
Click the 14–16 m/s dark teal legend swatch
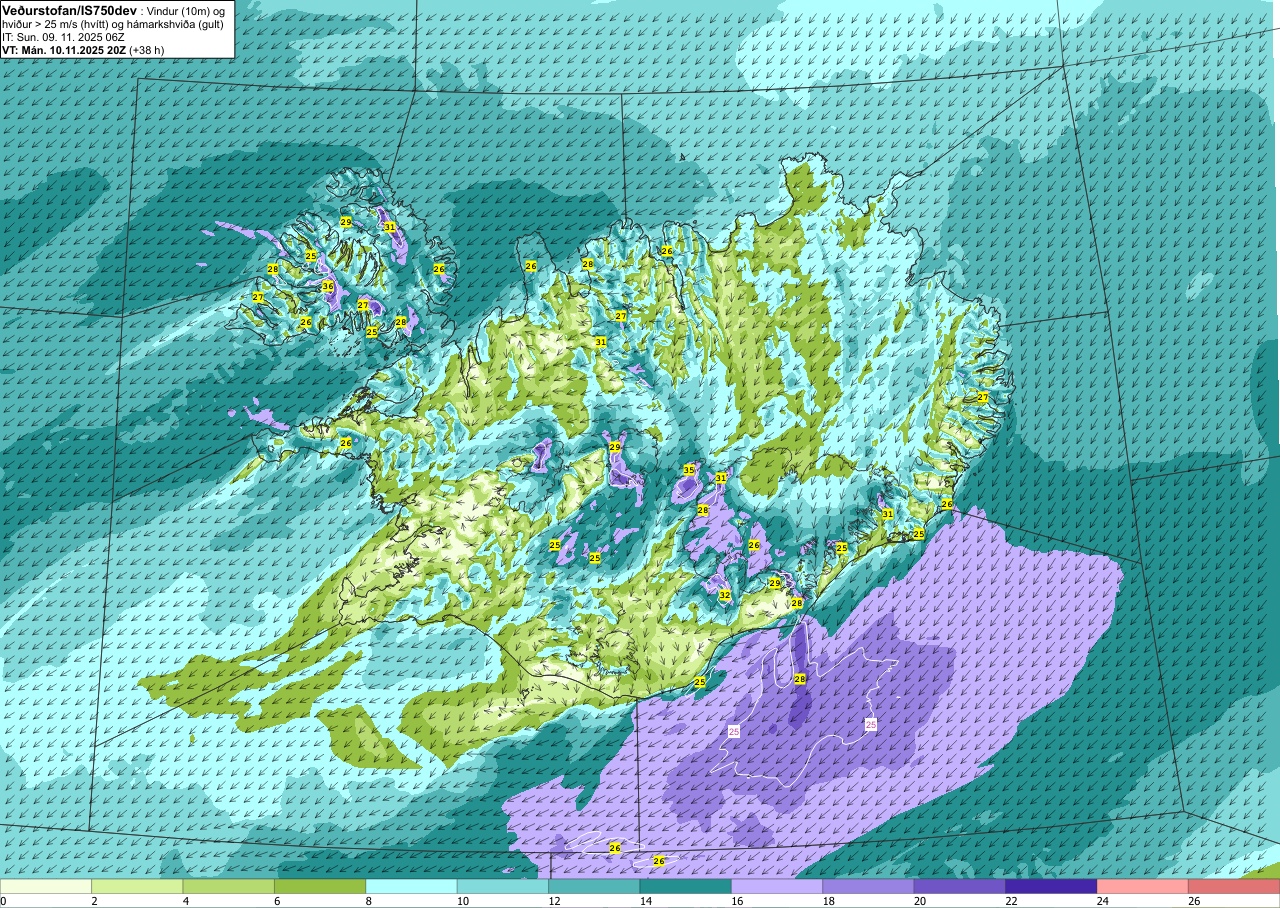click(685, 886)
